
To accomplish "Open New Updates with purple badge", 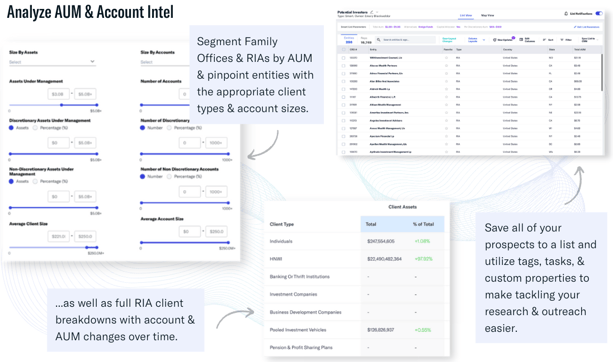I will 504,40.
